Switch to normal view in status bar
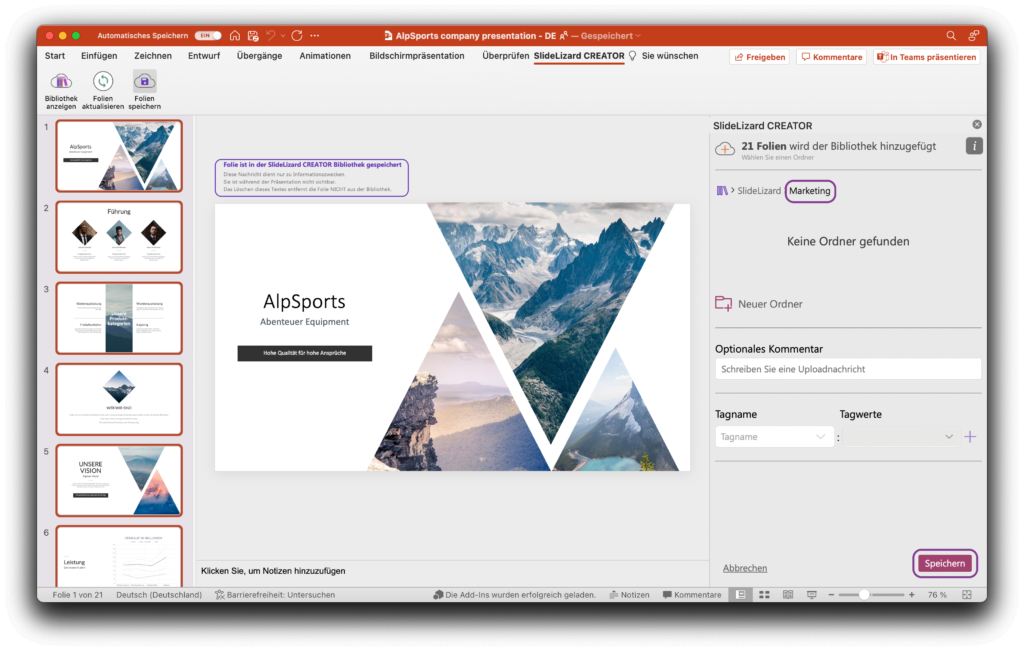Viewport: 1024px width, 651px height. point(741,595)
